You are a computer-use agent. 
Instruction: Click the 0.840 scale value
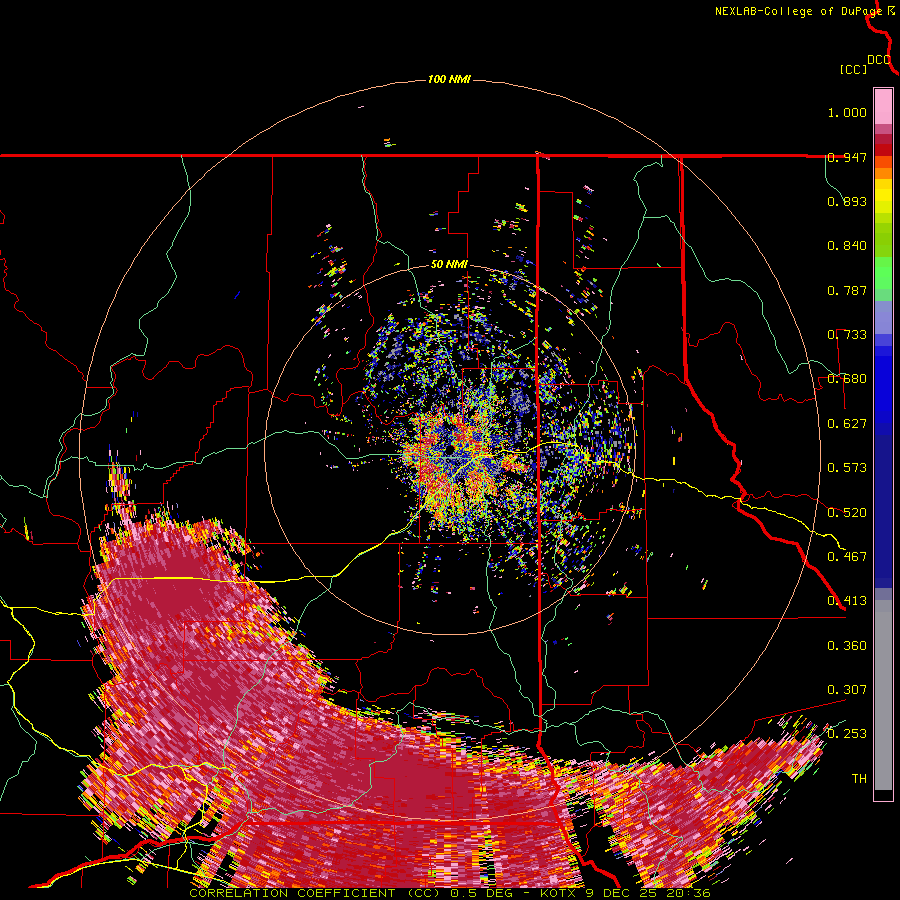(x=847, y=246)
